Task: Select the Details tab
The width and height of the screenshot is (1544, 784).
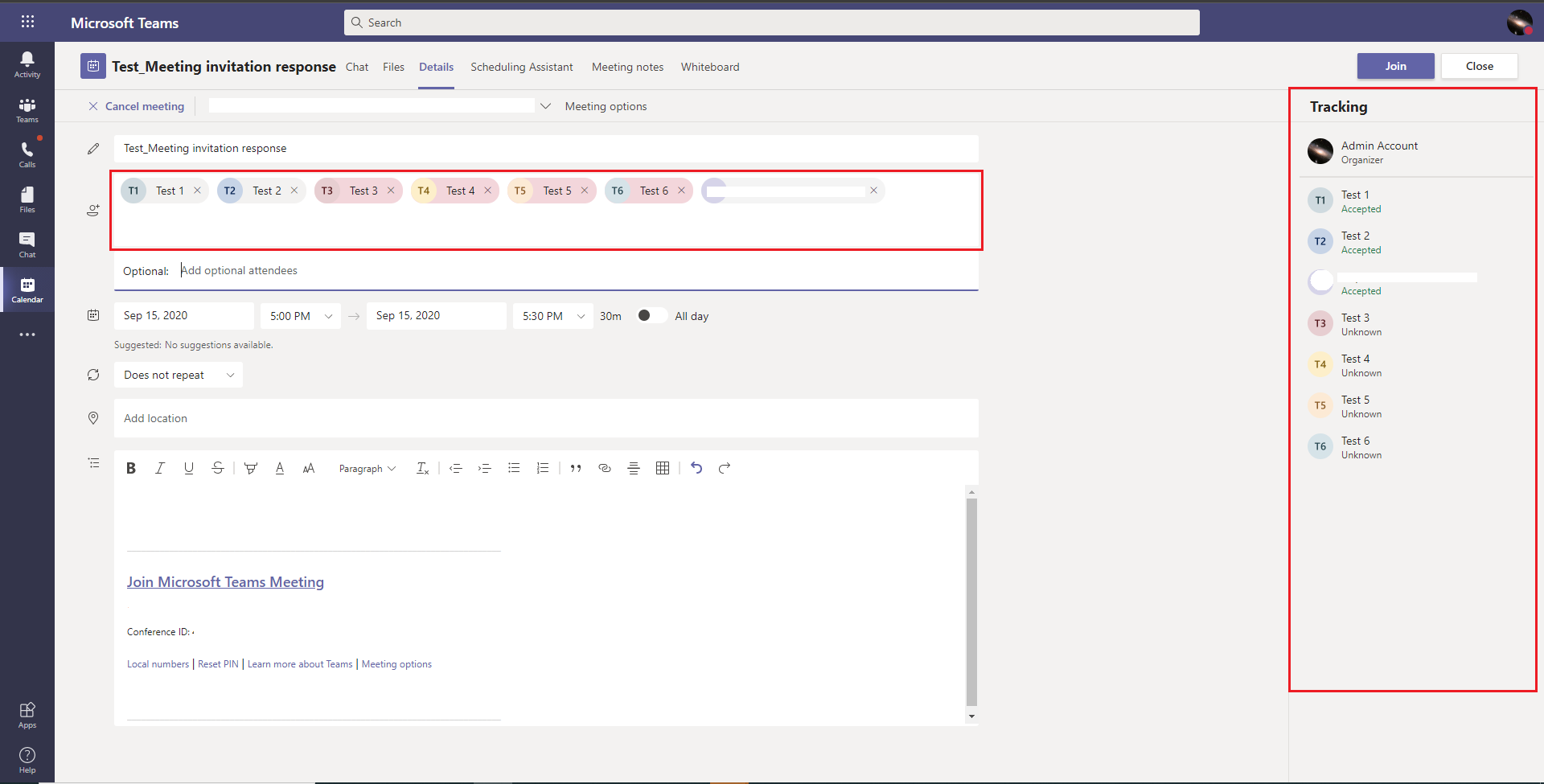Action: (436, 67)
